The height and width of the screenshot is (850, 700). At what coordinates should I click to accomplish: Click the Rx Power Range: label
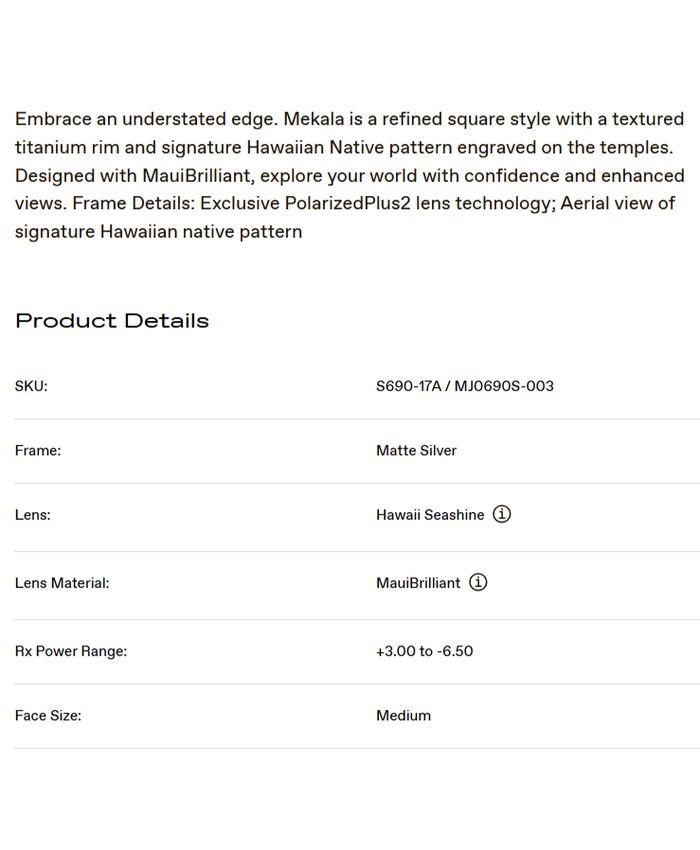[x=71, y=651]
